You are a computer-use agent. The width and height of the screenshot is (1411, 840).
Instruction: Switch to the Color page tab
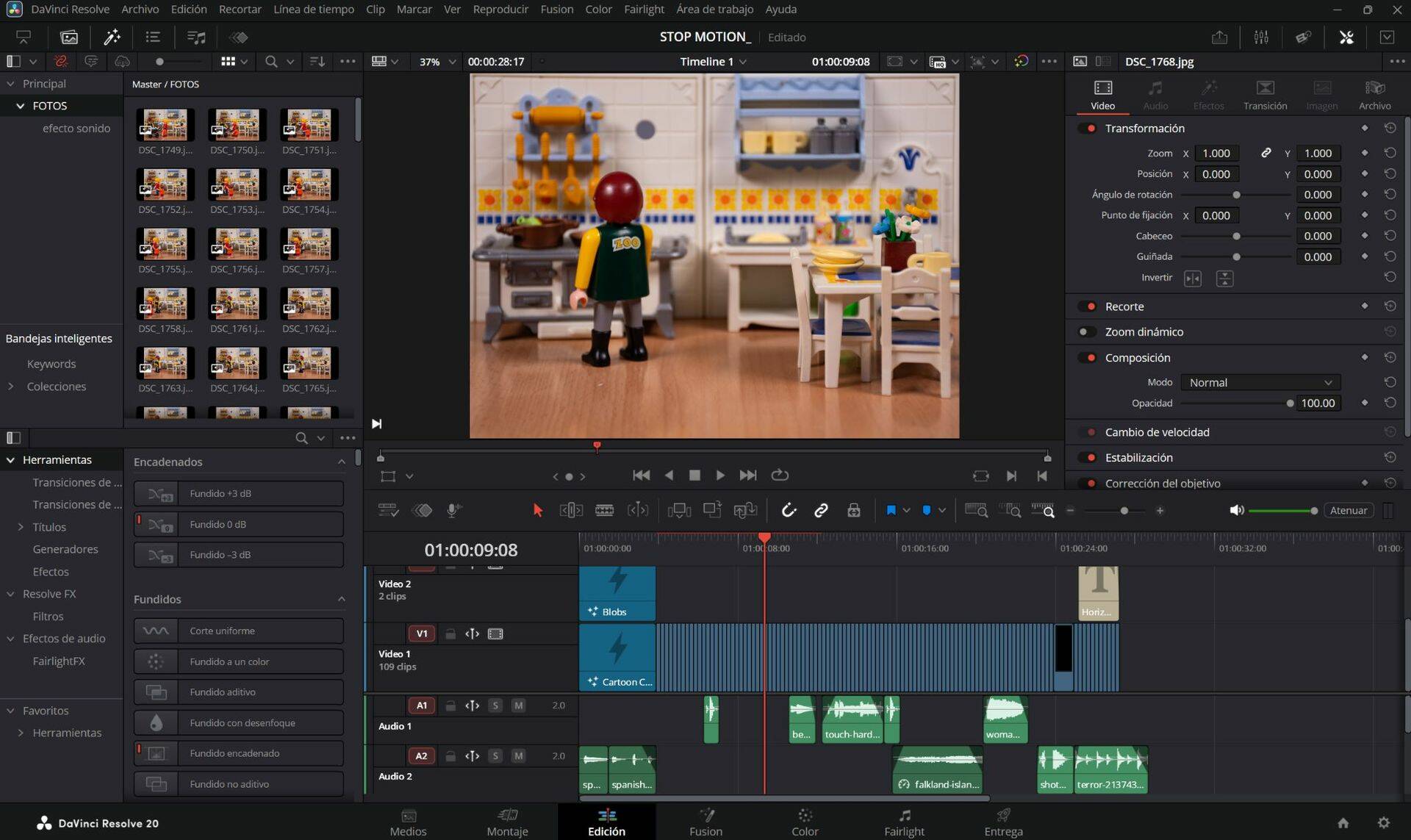pos(804,822)
